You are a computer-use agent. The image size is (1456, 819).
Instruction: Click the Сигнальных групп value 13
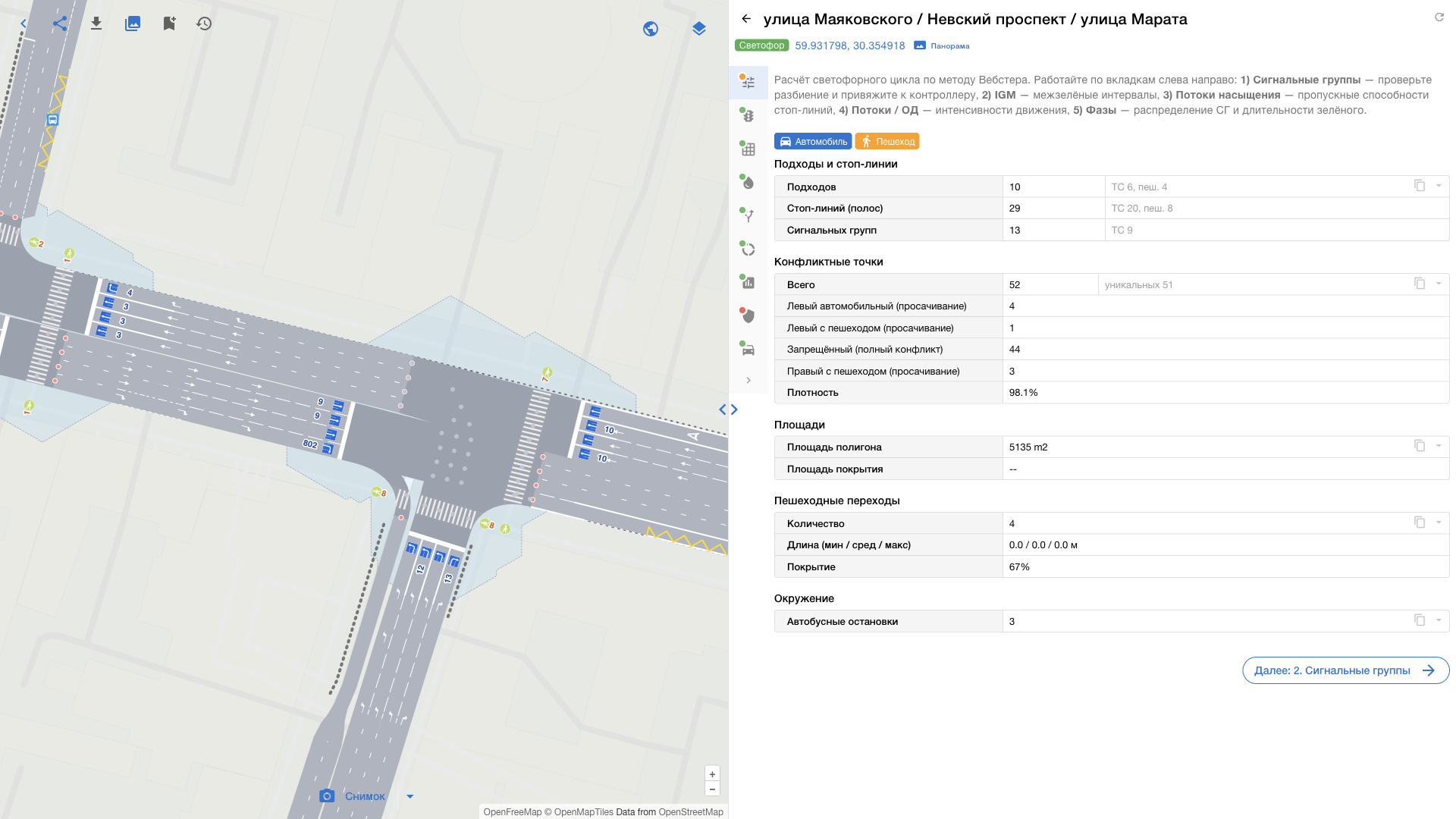point(1015,231)
